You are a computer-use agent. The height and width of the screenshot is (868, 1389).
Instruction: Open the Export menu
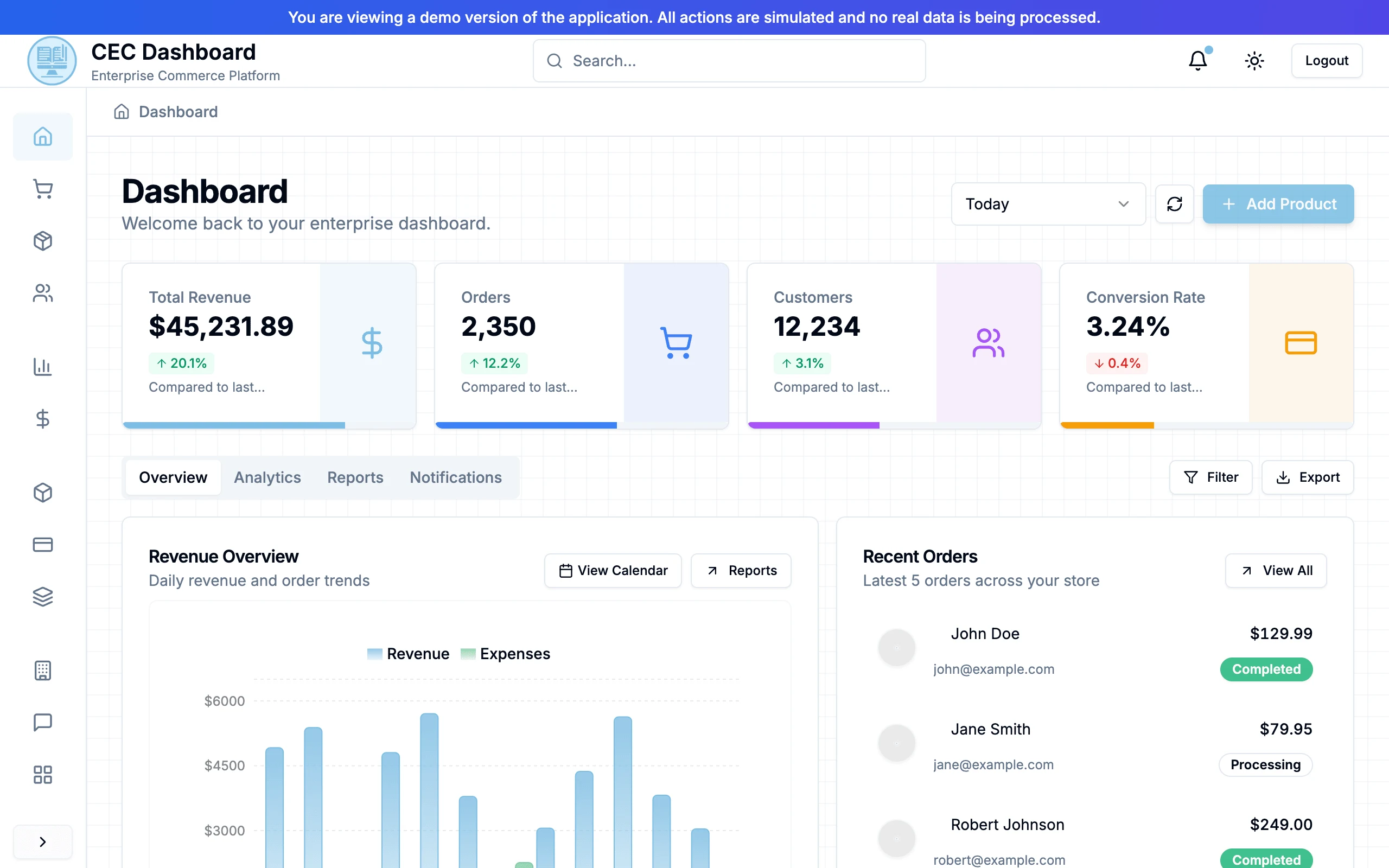(1308, 477)
